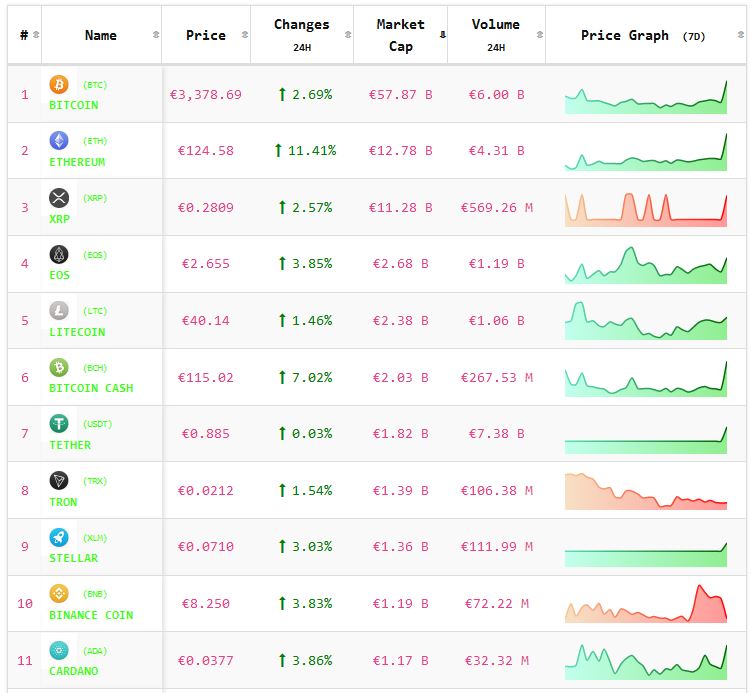Screen dimensions: 753x693
Task: Click the Stellar logo icon
Action: pos(59,537)
